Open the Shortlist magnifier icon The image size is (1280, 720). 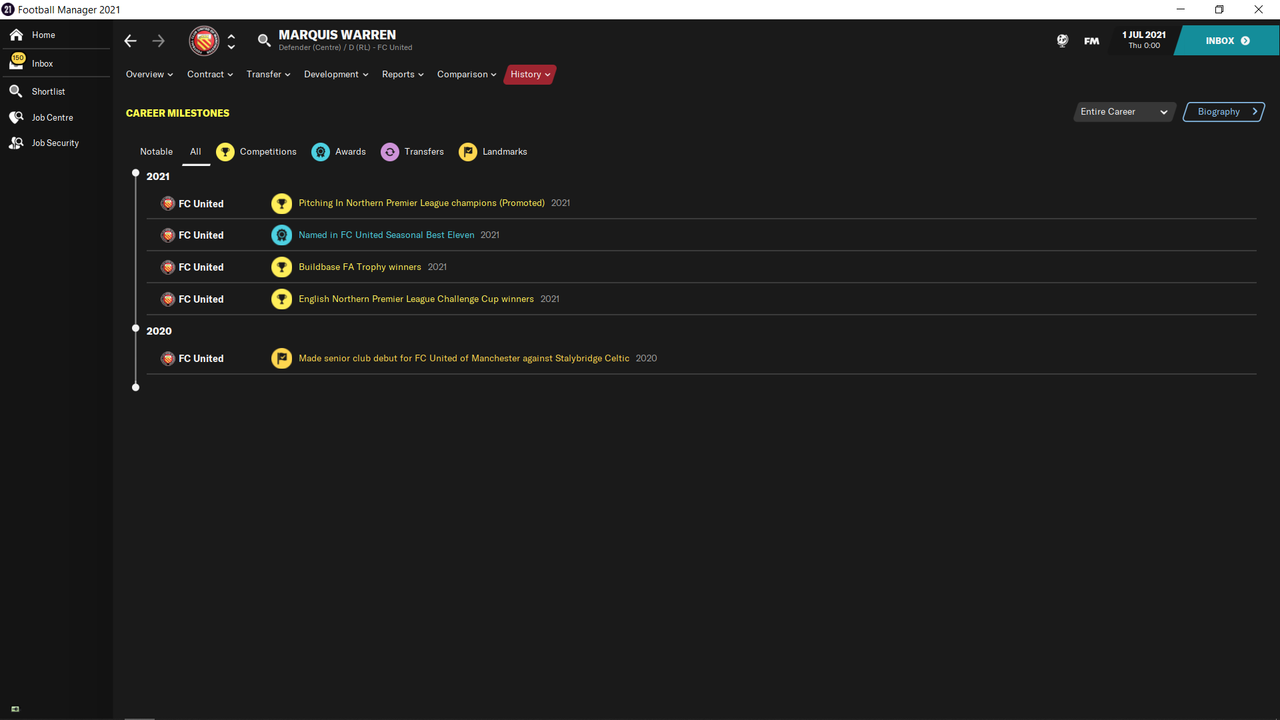[x=16, y=91]
